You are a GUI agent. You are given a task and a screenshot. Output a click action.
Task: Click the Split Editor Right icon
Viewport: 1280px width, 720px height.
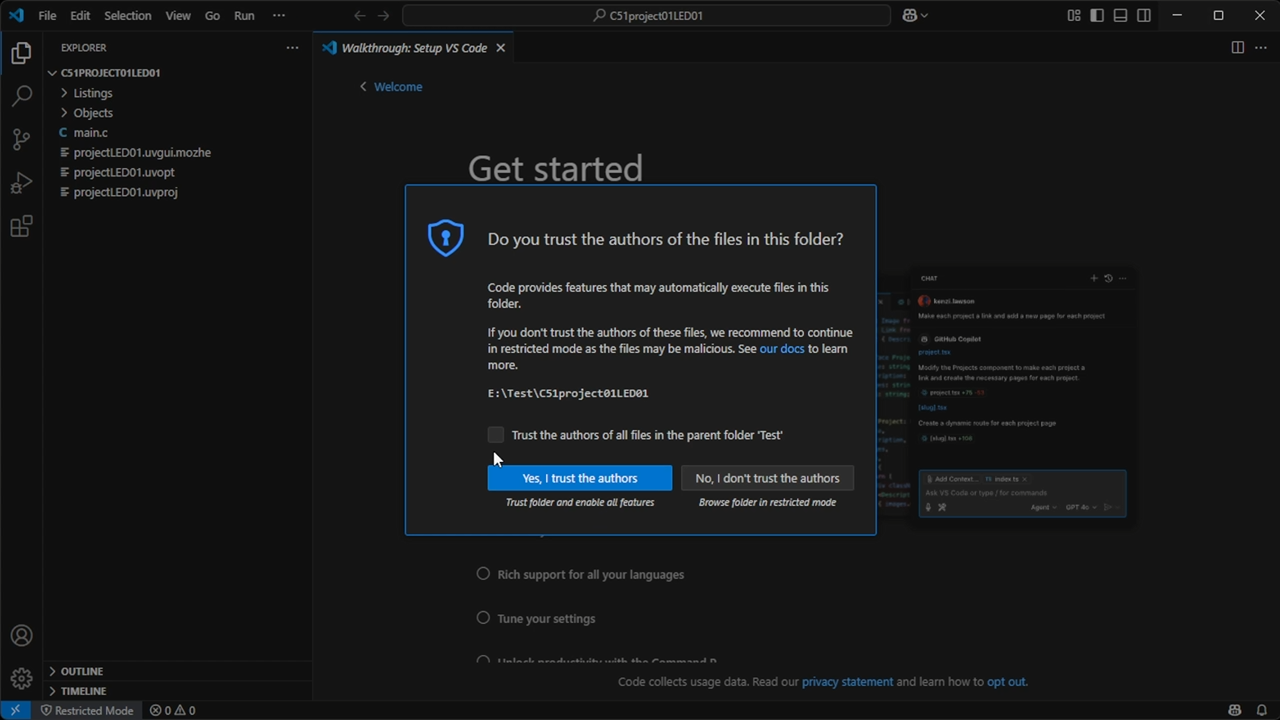click(x=1238, y=47)
